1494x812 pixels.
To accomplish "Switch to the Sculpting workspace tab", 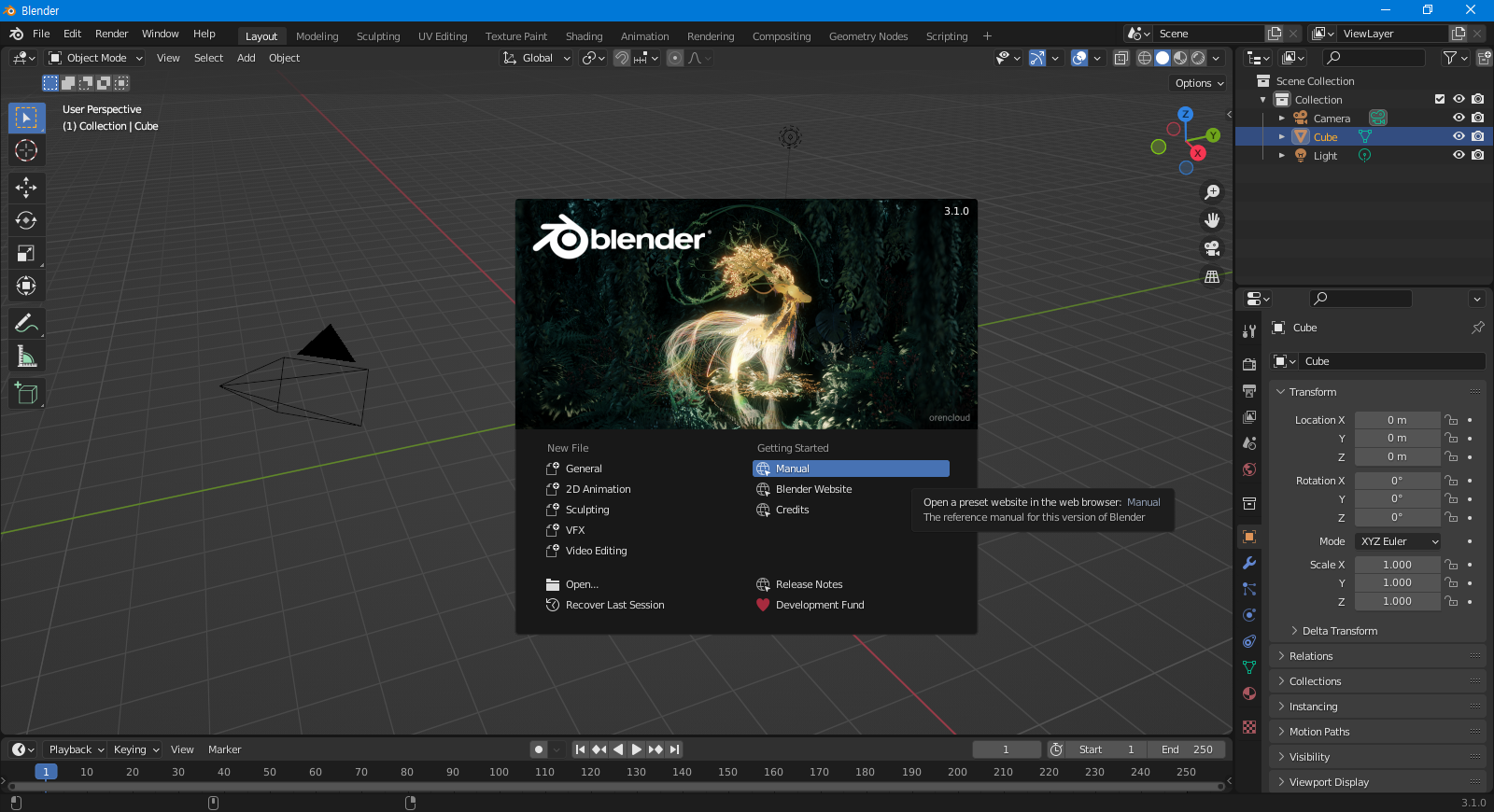I will (378, 36).
